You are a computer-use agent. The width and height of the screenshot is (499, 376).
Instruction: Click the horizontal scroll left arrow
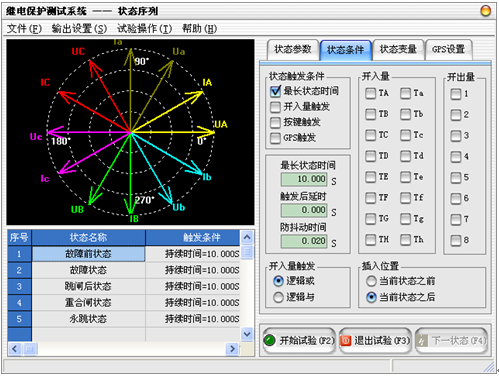coord(14,349)
